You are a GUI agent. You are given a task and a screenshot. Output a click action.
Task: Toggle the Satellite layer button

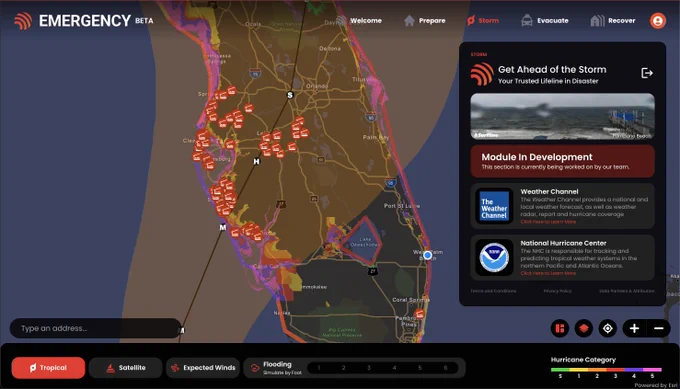(x=126, y=368)
